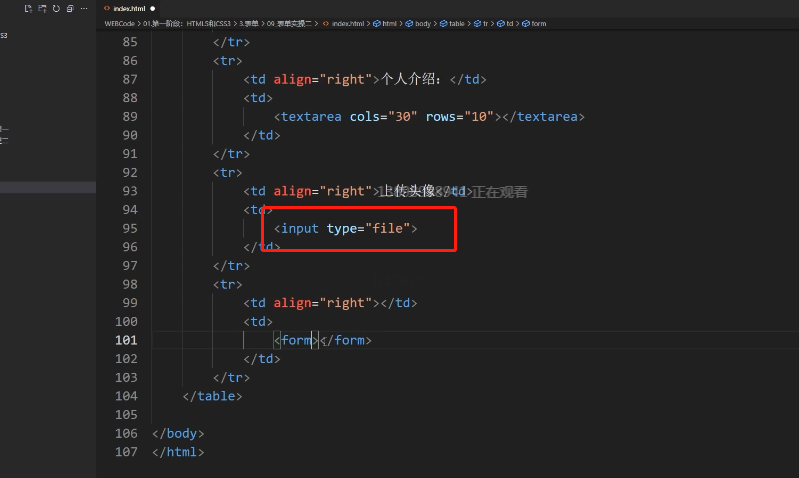Select the tr element breadcrumb

tap(485, 23)
